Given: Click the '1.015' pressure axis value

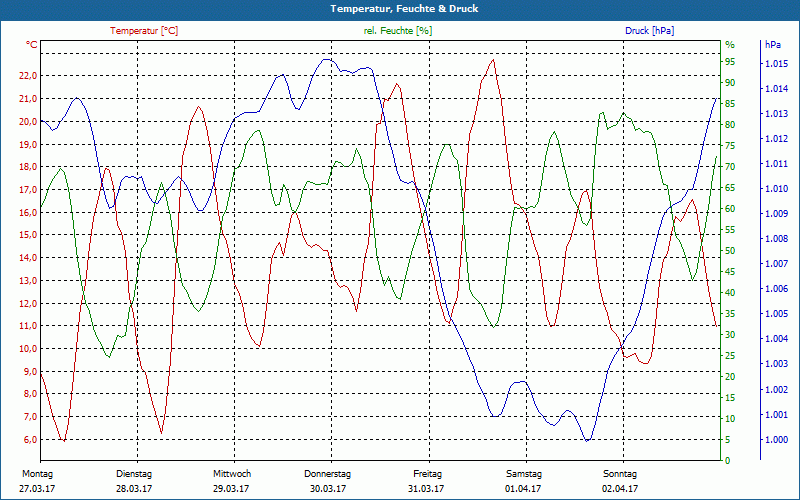Looking at the screenshot, I should pos(776,64).
